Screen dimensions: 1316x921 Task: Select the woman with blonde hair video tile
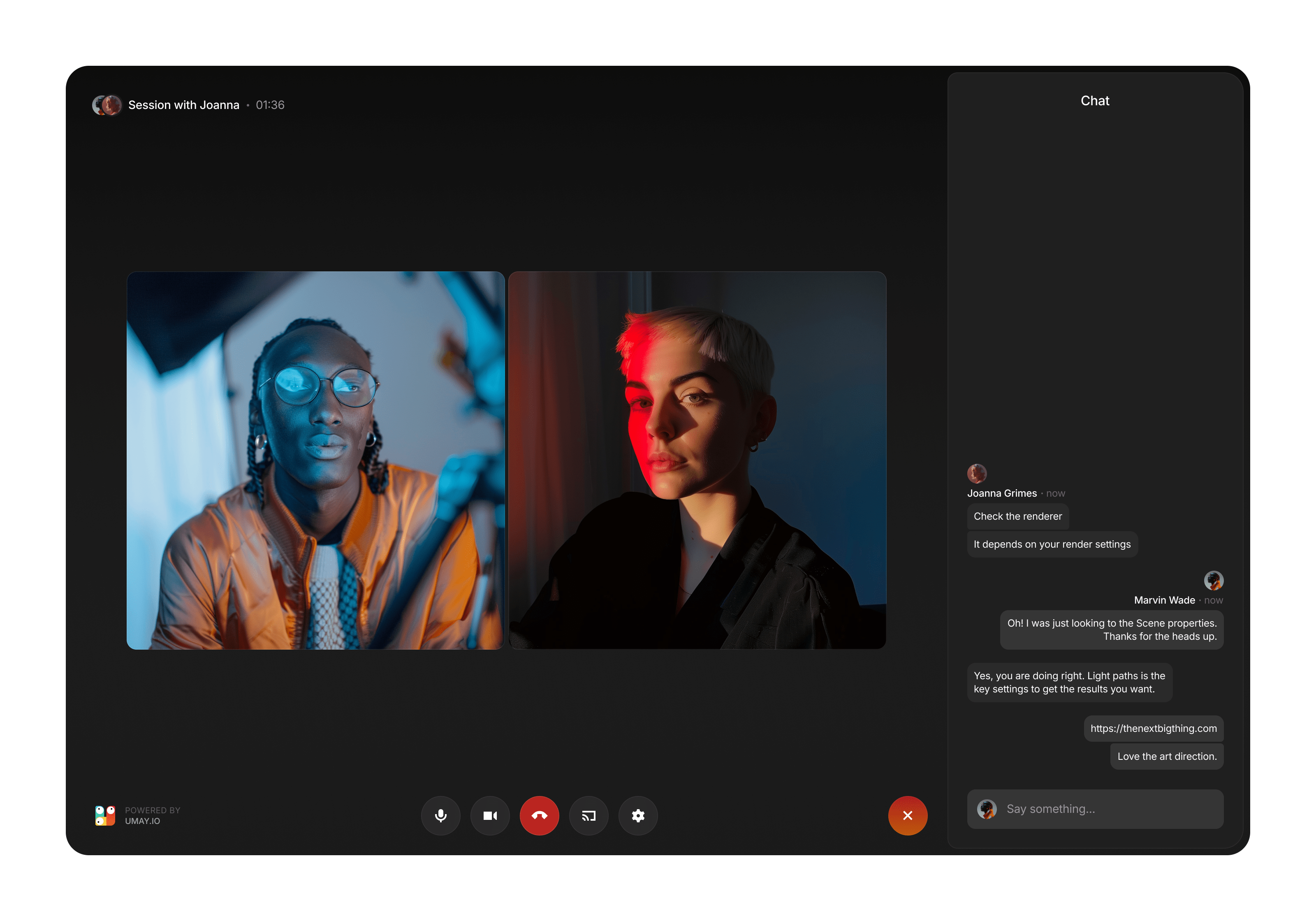(697, 460)
